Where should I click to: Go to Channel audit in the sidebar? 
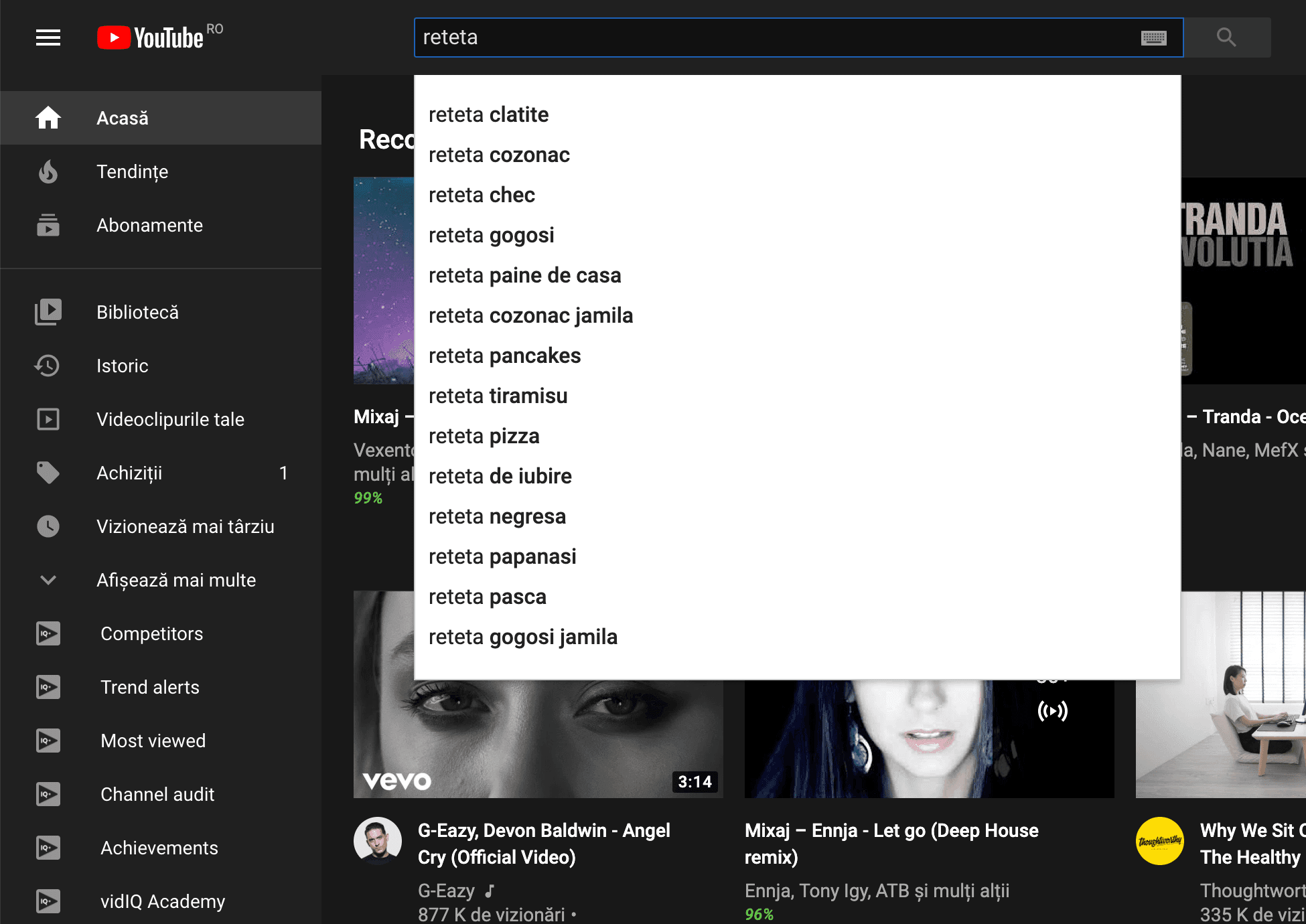157,794
